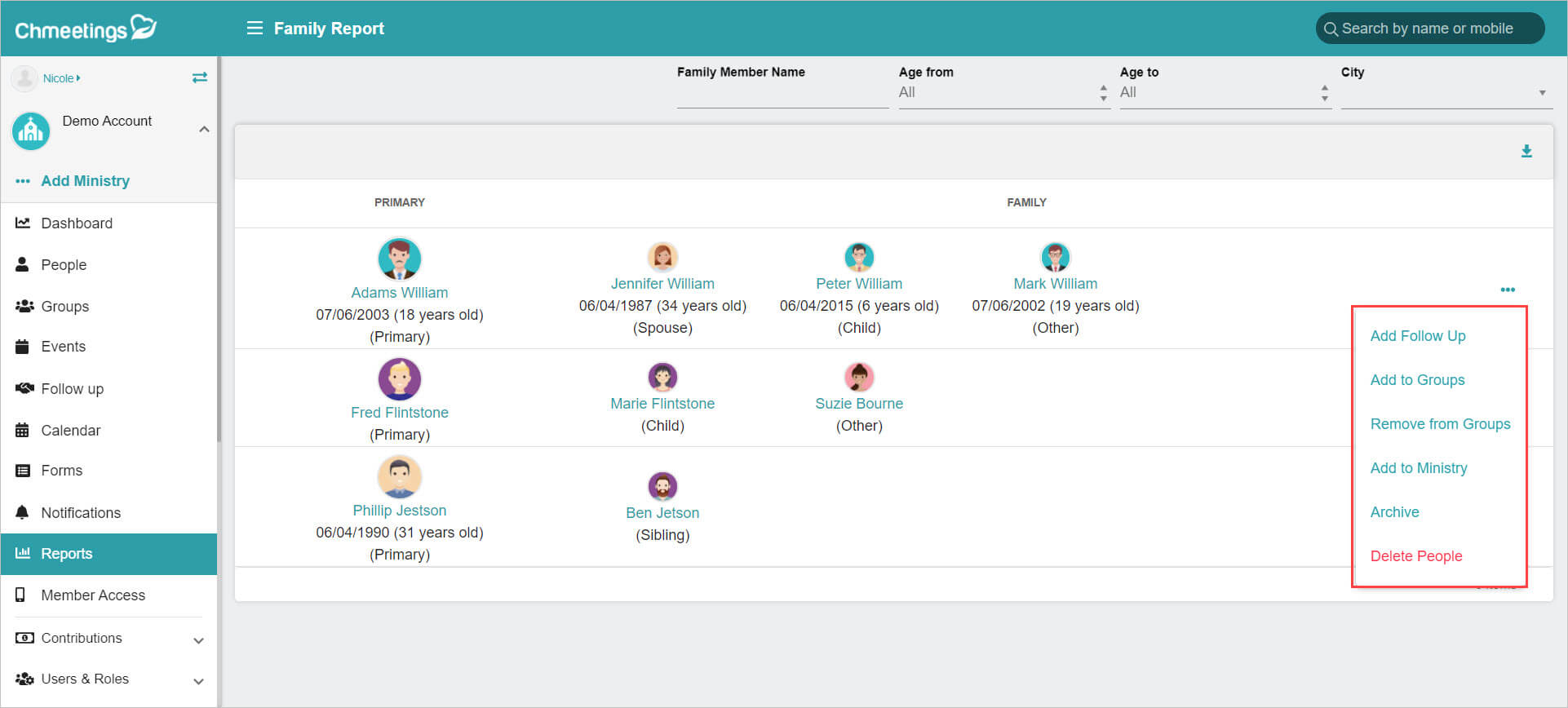
Task: Toggle the hamburger menu icon
Action: pos(255,28)
